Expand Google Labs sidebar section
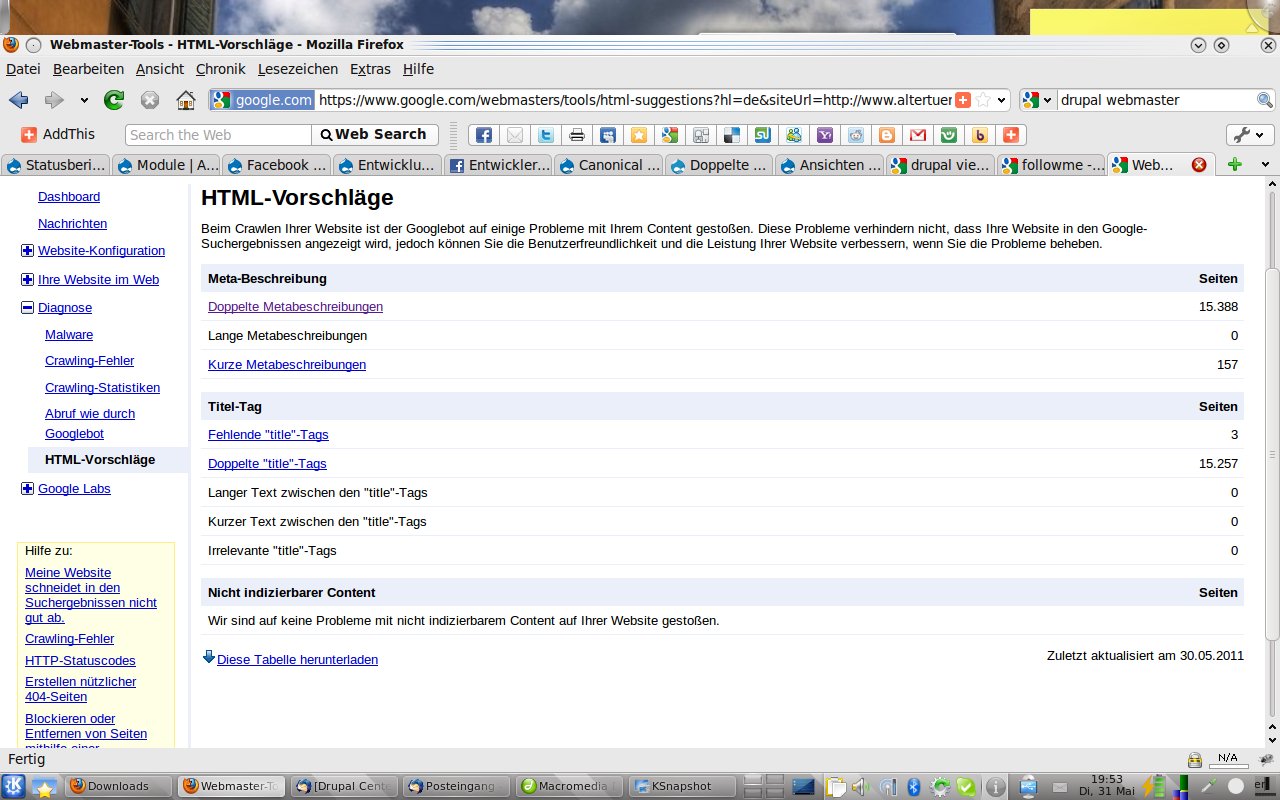The height and width of the screenshot is (800, 1280). [x=27, y=489]
